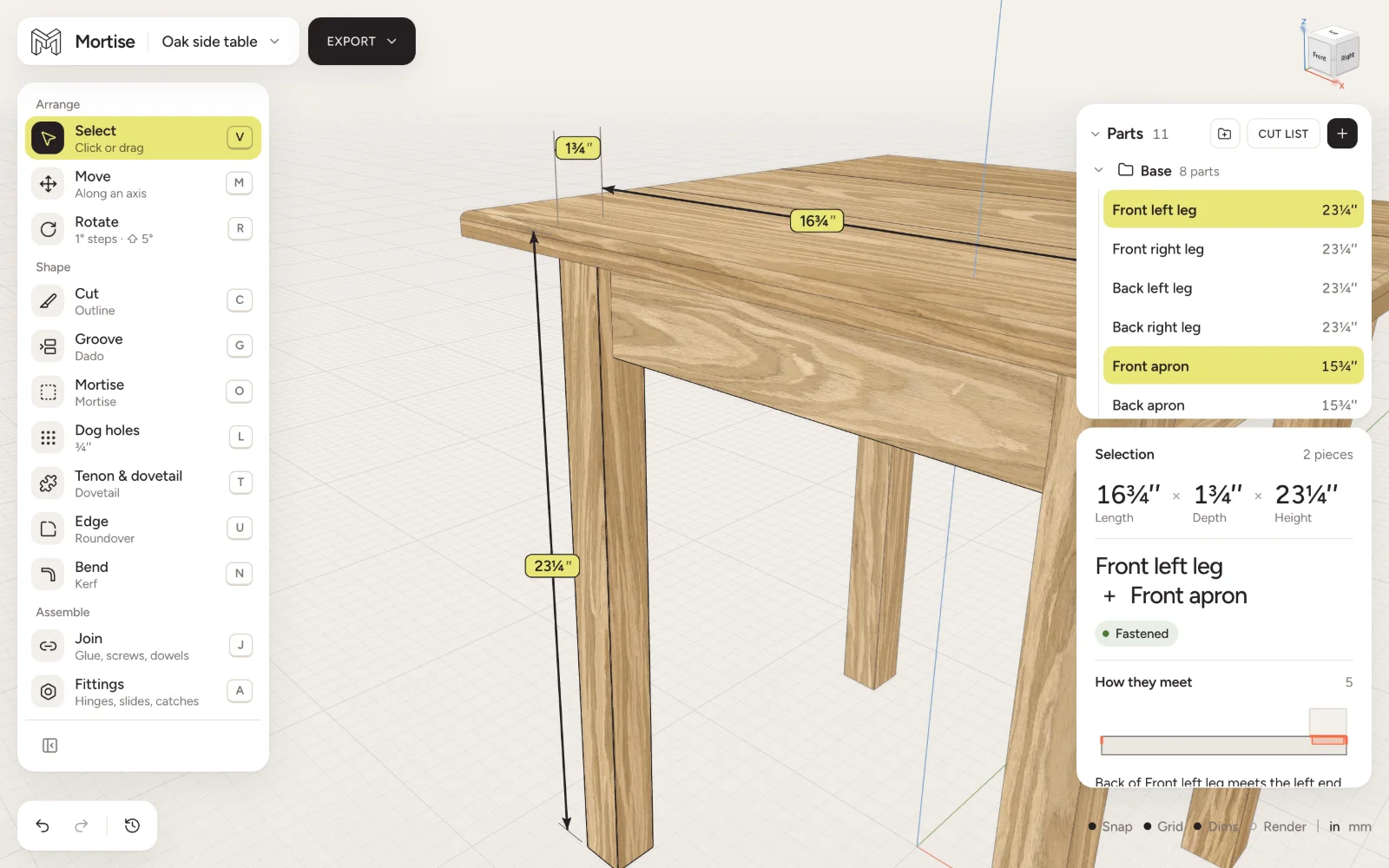
Task: Redo the last undone action
Action: 82,825
